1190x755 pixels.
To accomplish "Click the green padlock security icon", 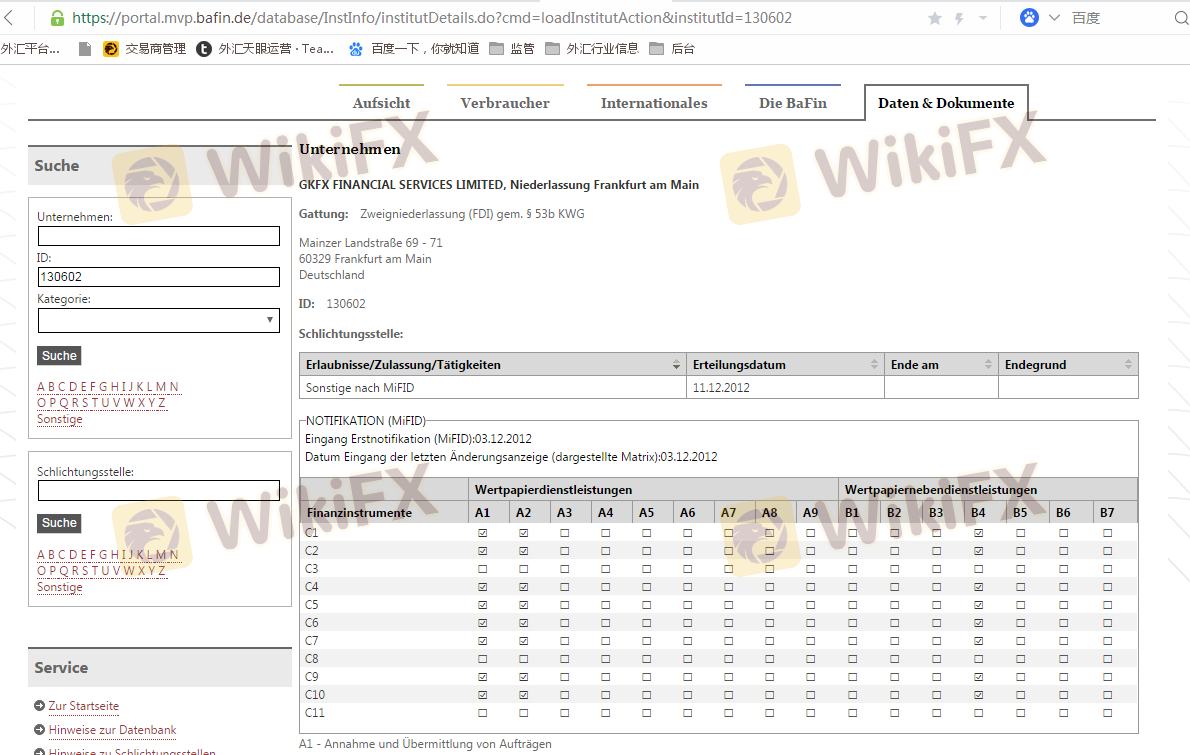I will point(57,18).
